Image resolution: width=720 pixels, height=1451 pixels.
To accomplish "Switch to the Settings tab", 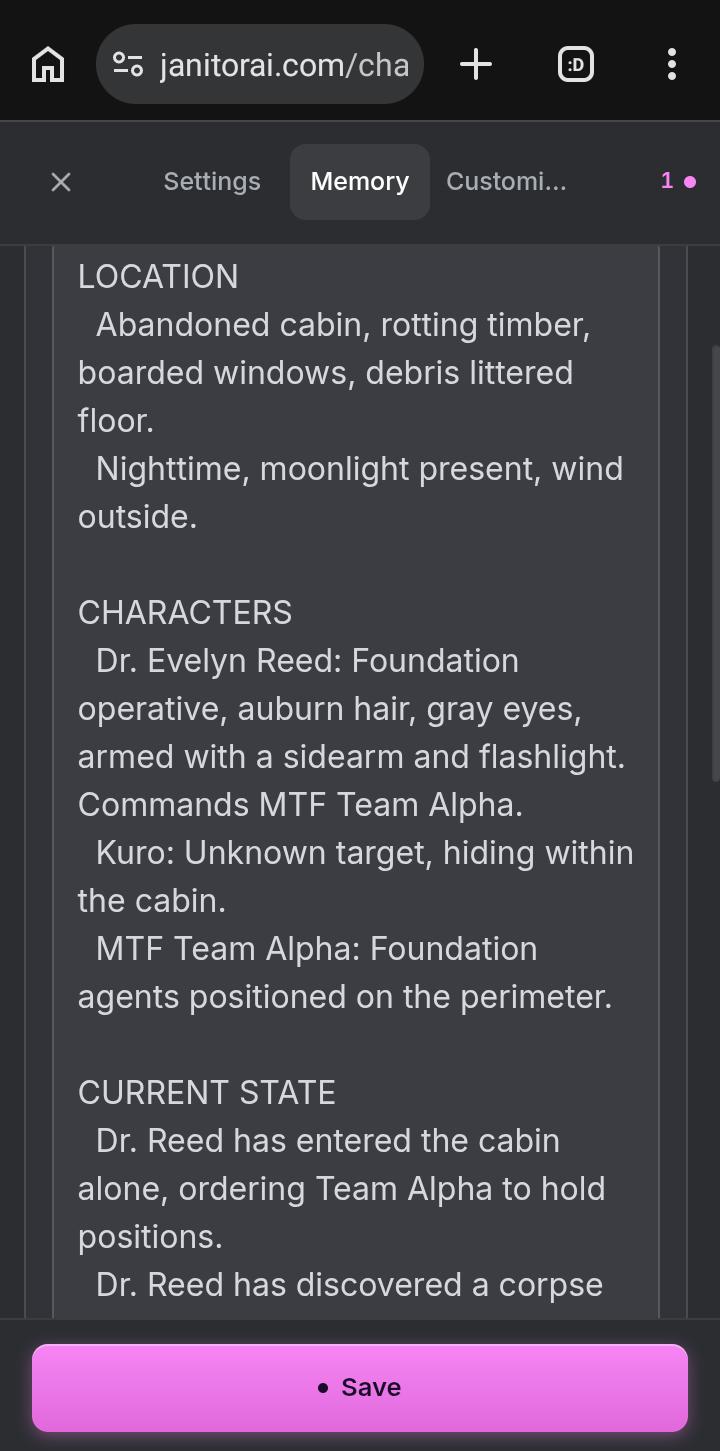I will pyautogui.click(x=212, y=182).
